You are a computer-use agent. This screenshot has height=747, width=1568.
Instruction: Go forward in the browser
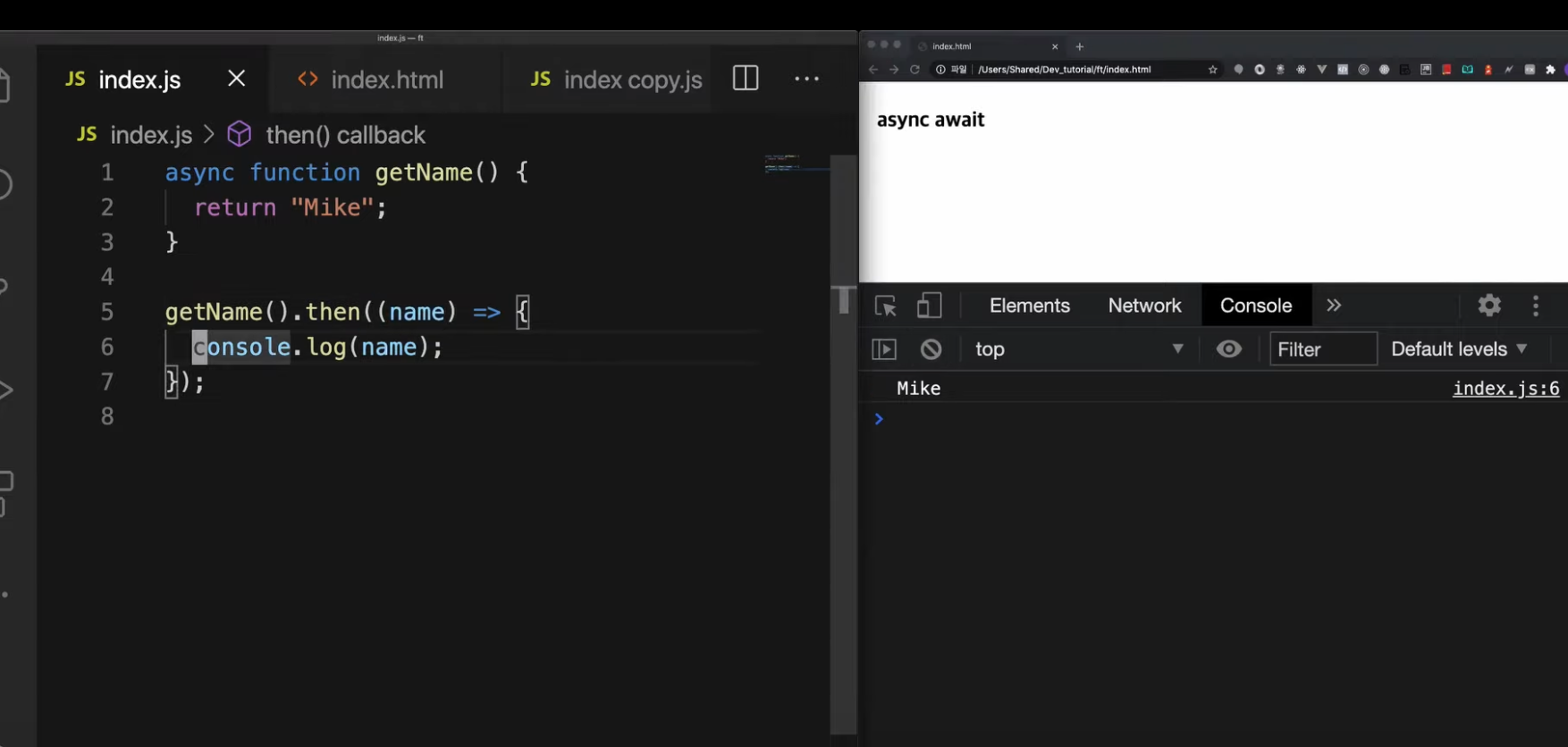[894, 70]
